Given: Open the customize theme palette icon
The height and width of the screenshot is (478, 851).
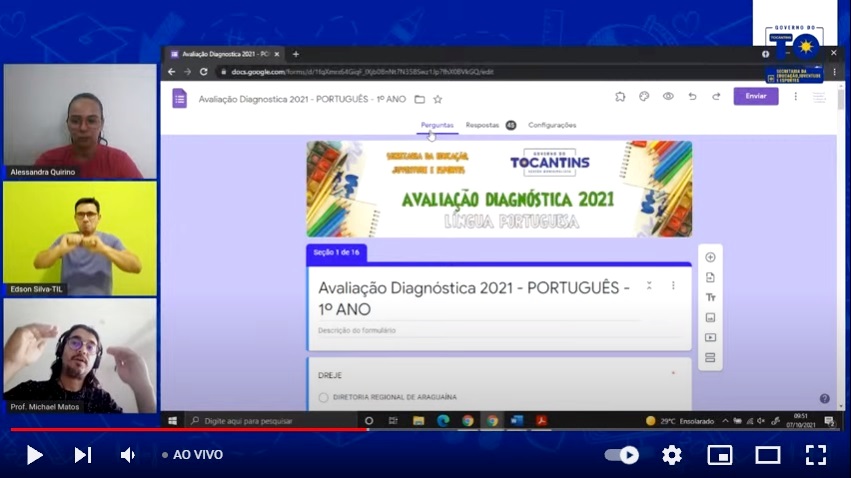Looking at the screenshot, I should (644, 97).
